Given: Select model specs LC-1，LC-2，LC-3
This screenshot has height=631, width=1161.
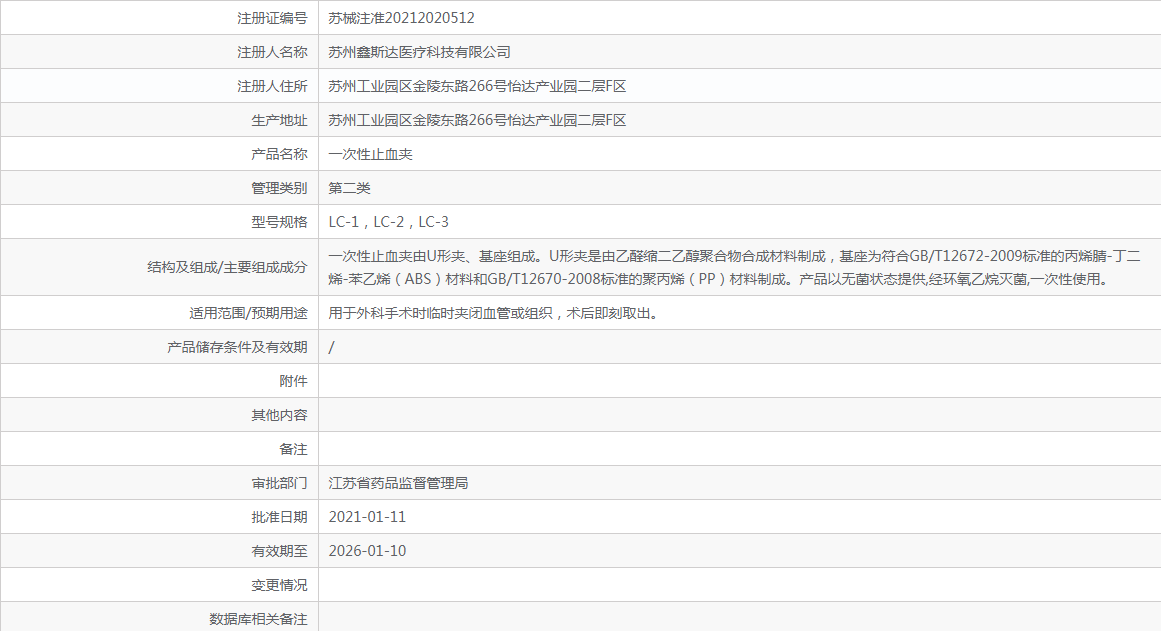Looking at the screenshot, I should (x=389, y=222).
